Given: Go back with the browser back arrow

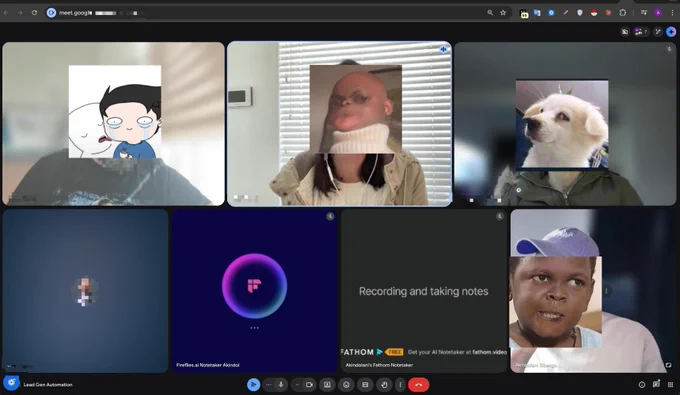Looking at the screenshot, I should pos(6,13).
